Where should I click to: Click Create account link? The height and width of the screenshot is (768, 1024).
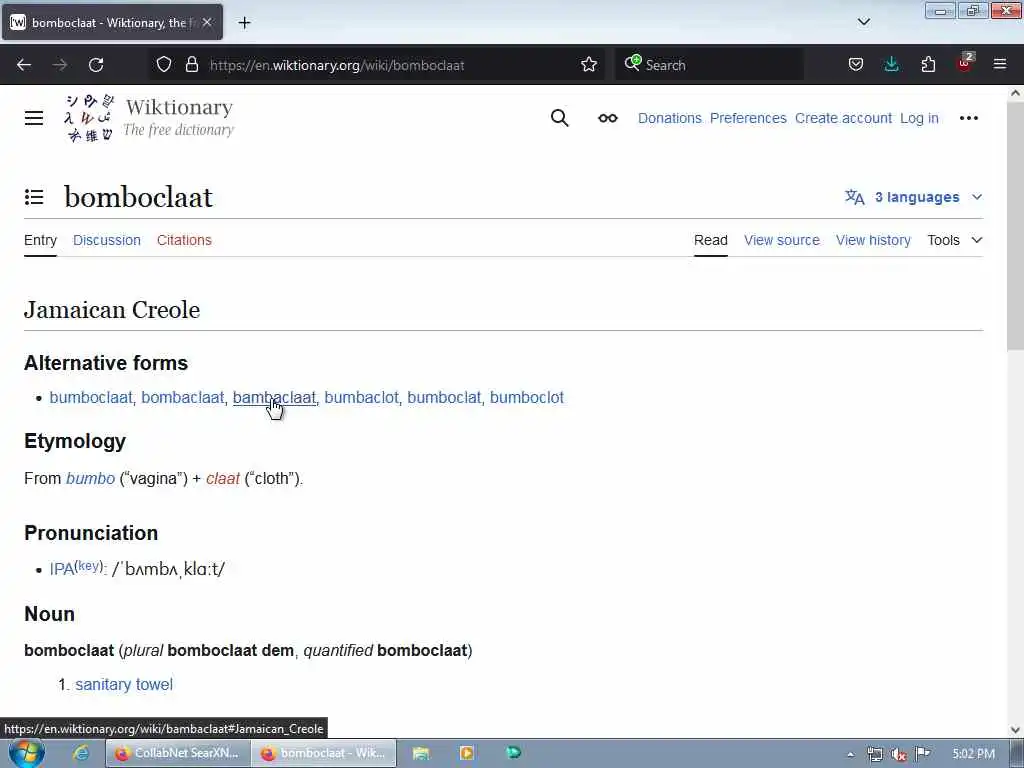click(843, 118)
